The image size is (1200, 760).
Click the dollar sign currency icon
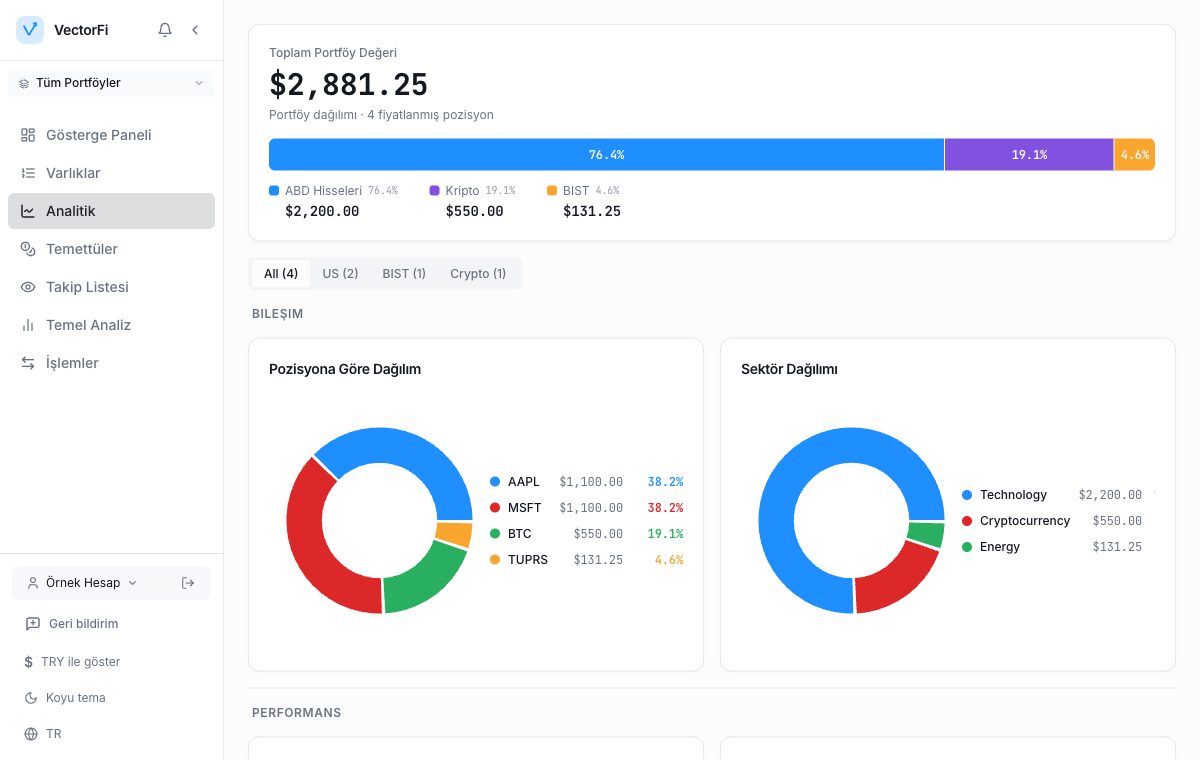(x=29, y=662)
